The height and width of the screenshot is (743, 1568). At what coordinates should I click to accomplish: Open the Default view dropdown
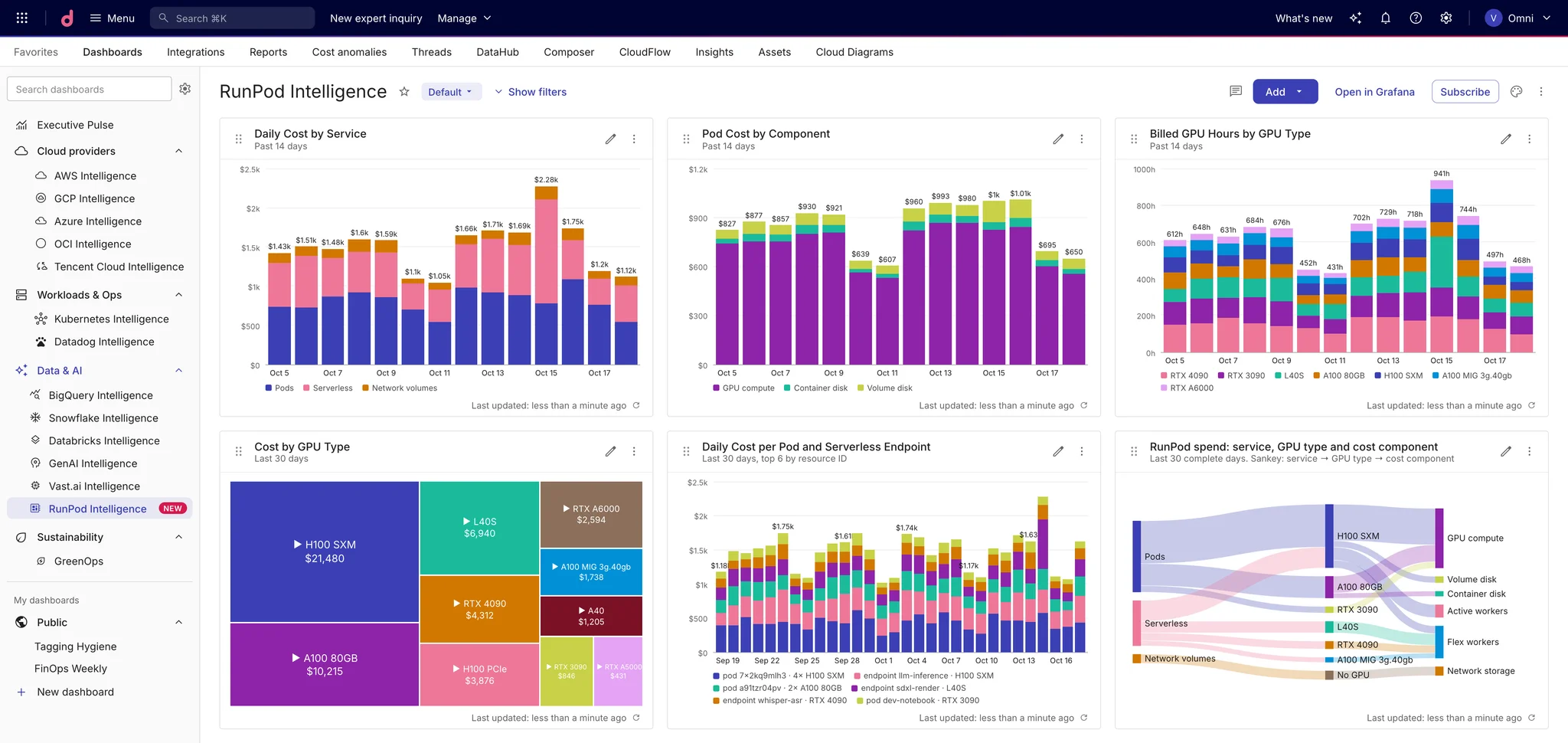click(451, 92)
